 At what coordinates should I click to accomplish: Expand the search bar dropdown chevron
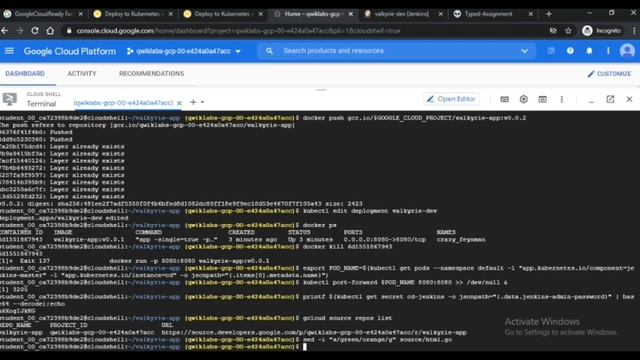coord(524,51)
